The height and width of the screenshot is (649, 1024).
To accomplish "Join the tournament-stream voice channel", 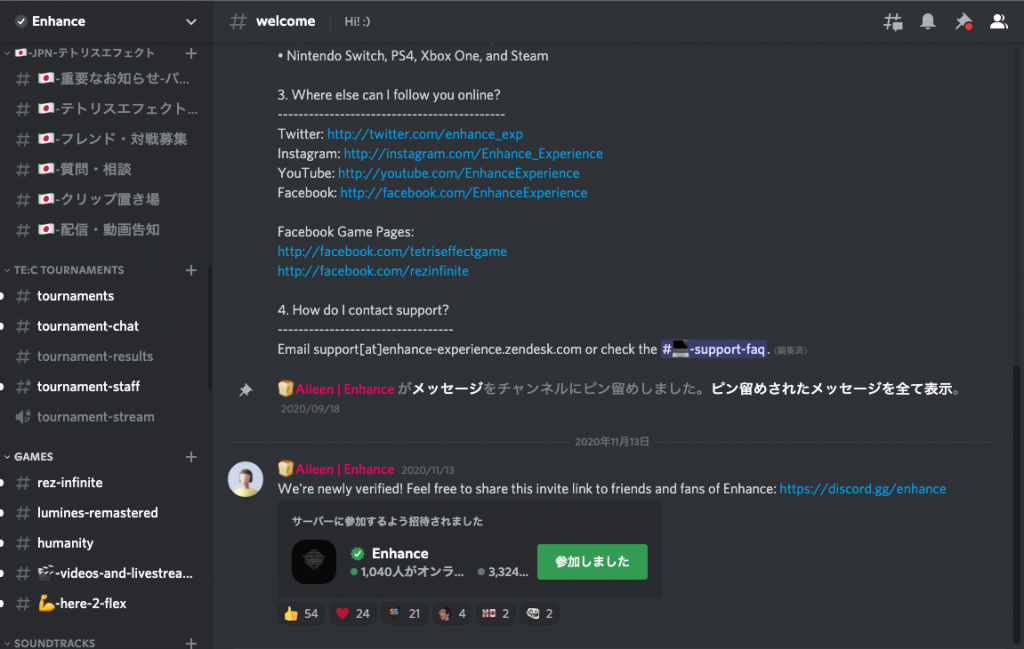I will coord(95,417).
